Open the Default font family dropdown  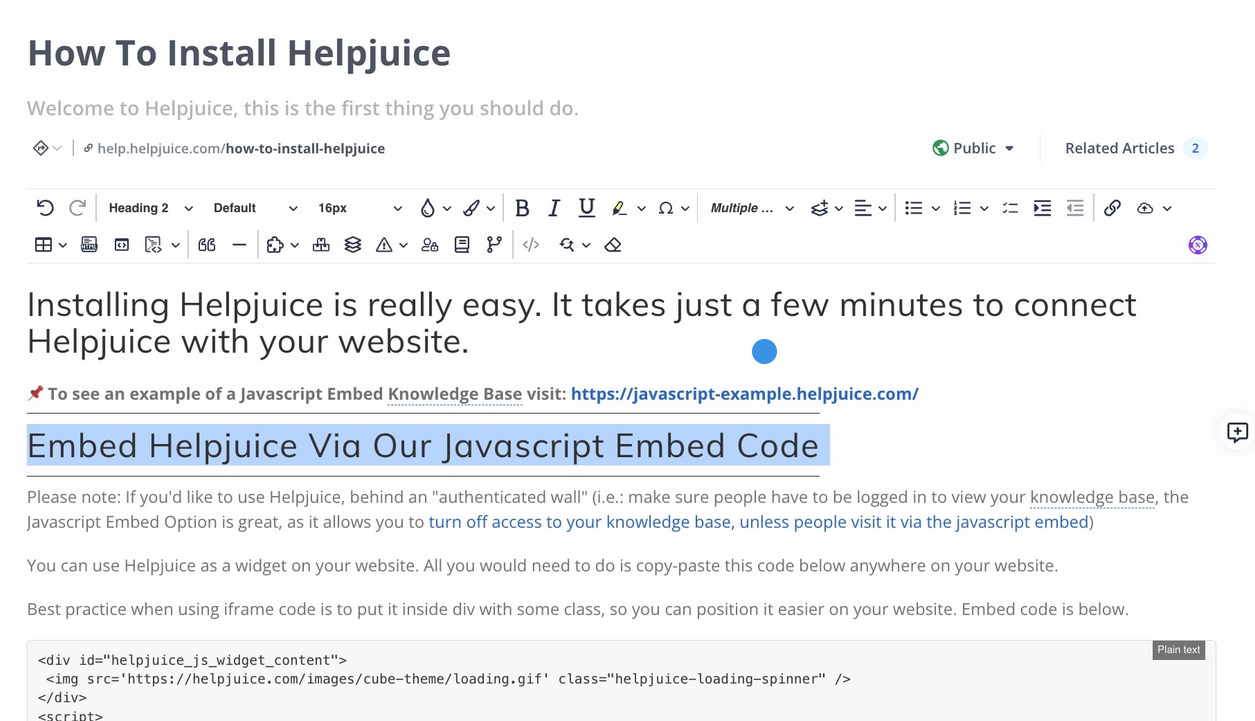[255, 208]
